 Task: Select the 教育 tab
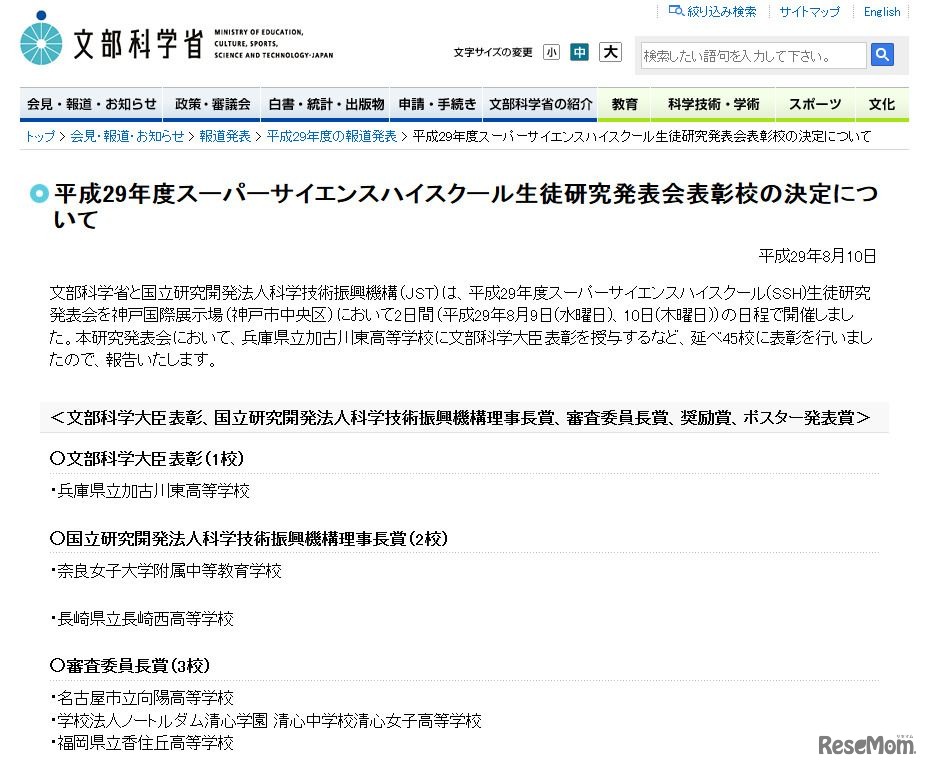(x=624, y=103)
